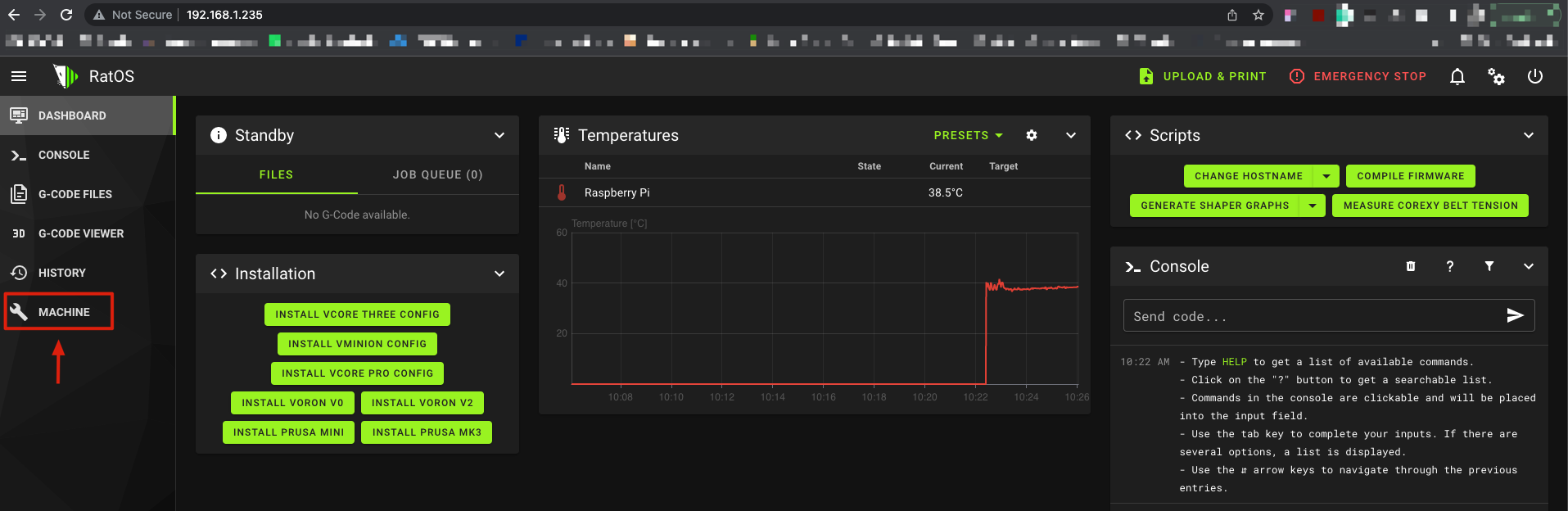
Task: Open console filter funnel icon
Action: [x=1489, y=266]
